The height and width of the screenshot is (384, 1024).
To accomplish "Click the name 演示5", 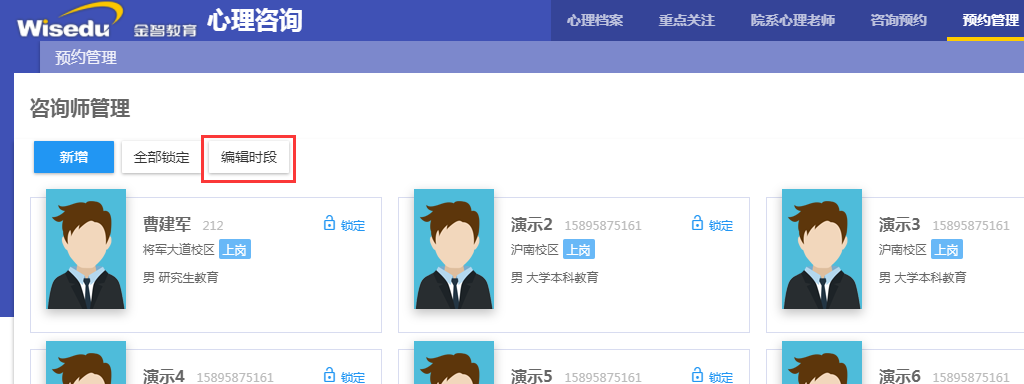I will click(x=532, y=376).
